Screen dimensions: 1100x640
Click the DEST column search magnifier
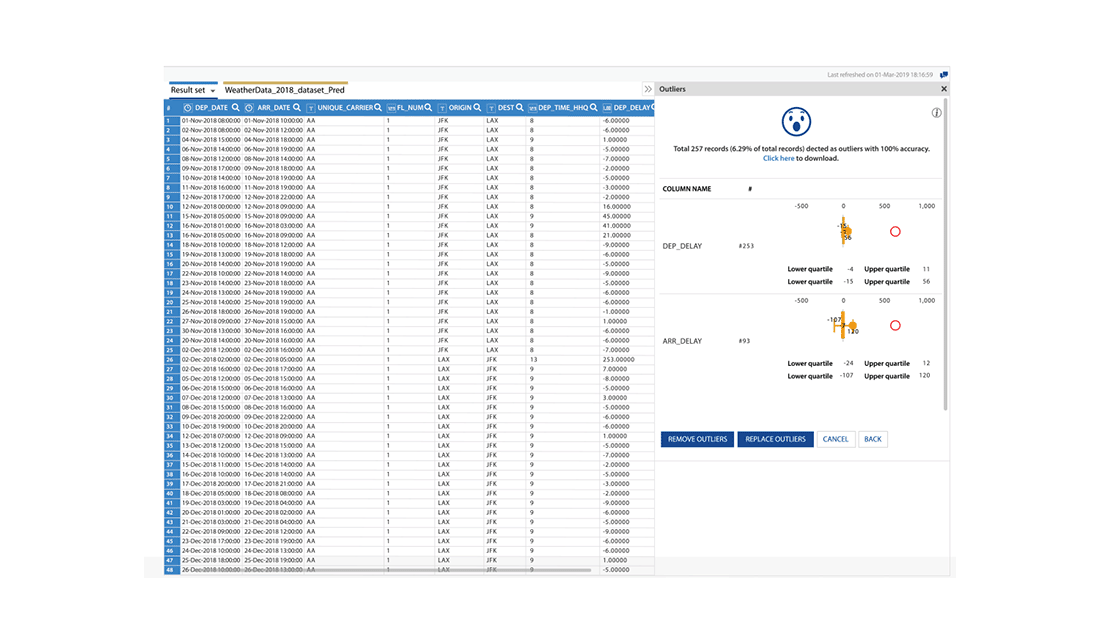[x=520, y=107]
